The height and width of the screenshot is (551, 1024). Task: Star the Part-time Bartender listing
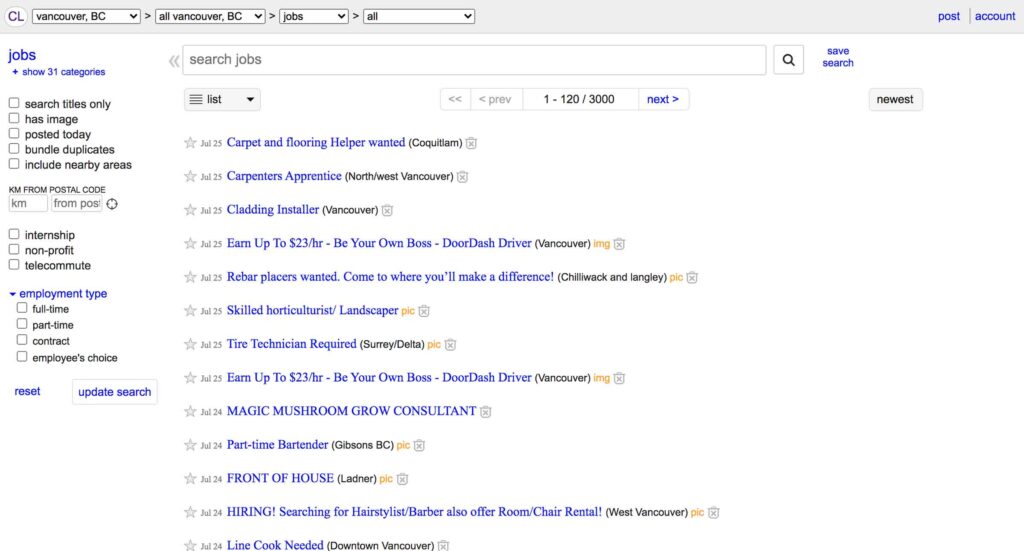click(190, 445)
